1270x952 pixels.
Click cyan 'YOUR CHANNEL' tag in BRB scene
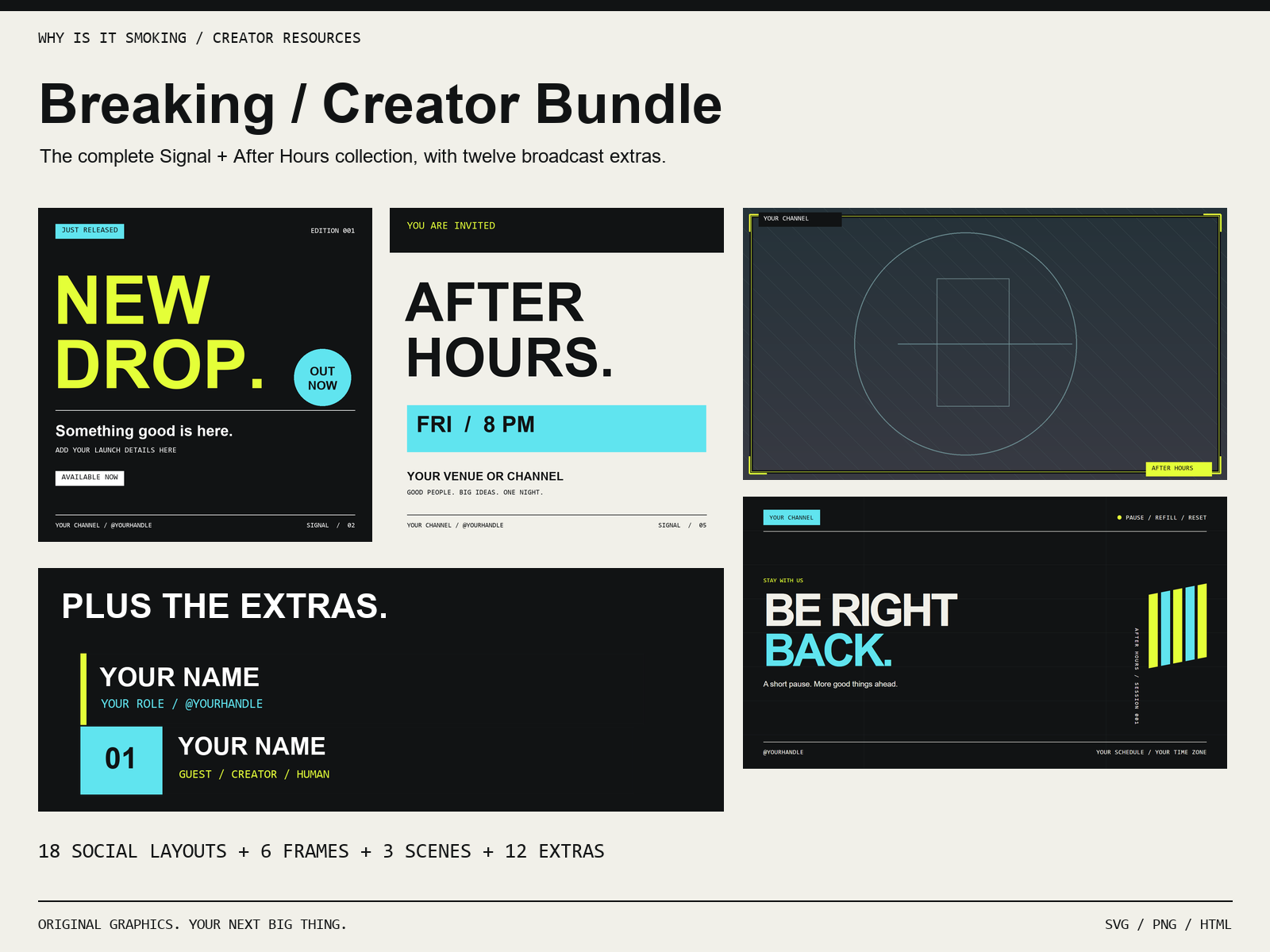click(x=791, y=517)
